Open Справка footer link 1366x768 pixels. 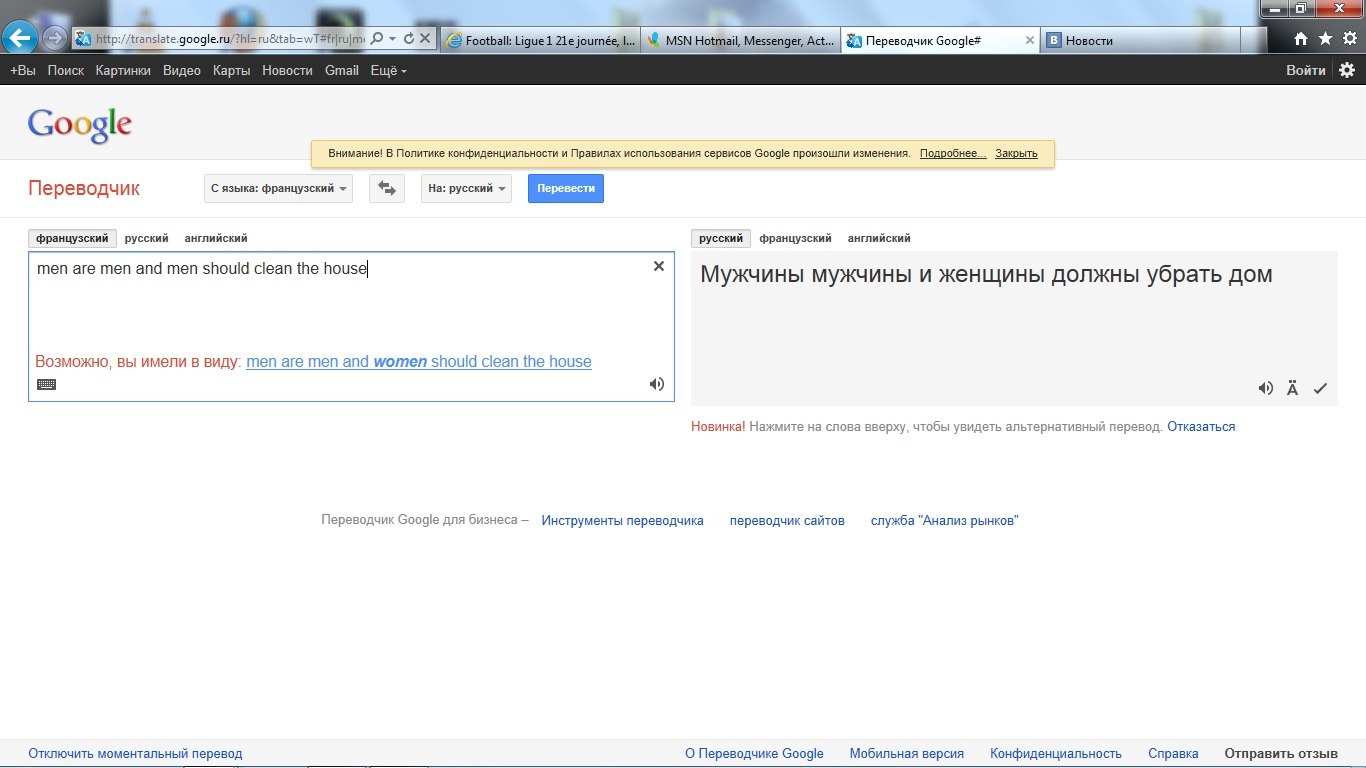click(1173, 754)
